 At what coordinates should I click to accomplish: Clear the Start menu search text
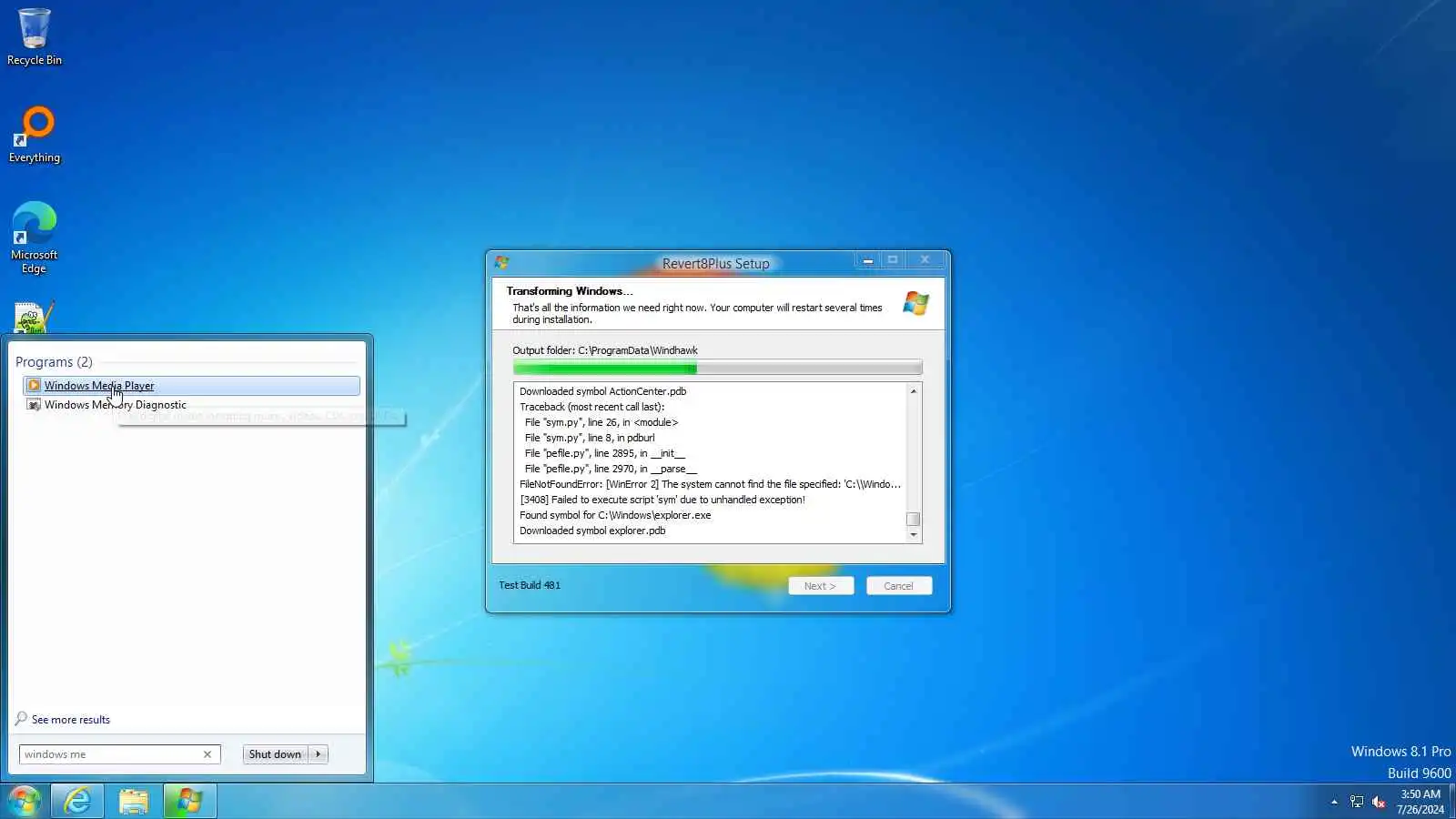click(207, 754)
